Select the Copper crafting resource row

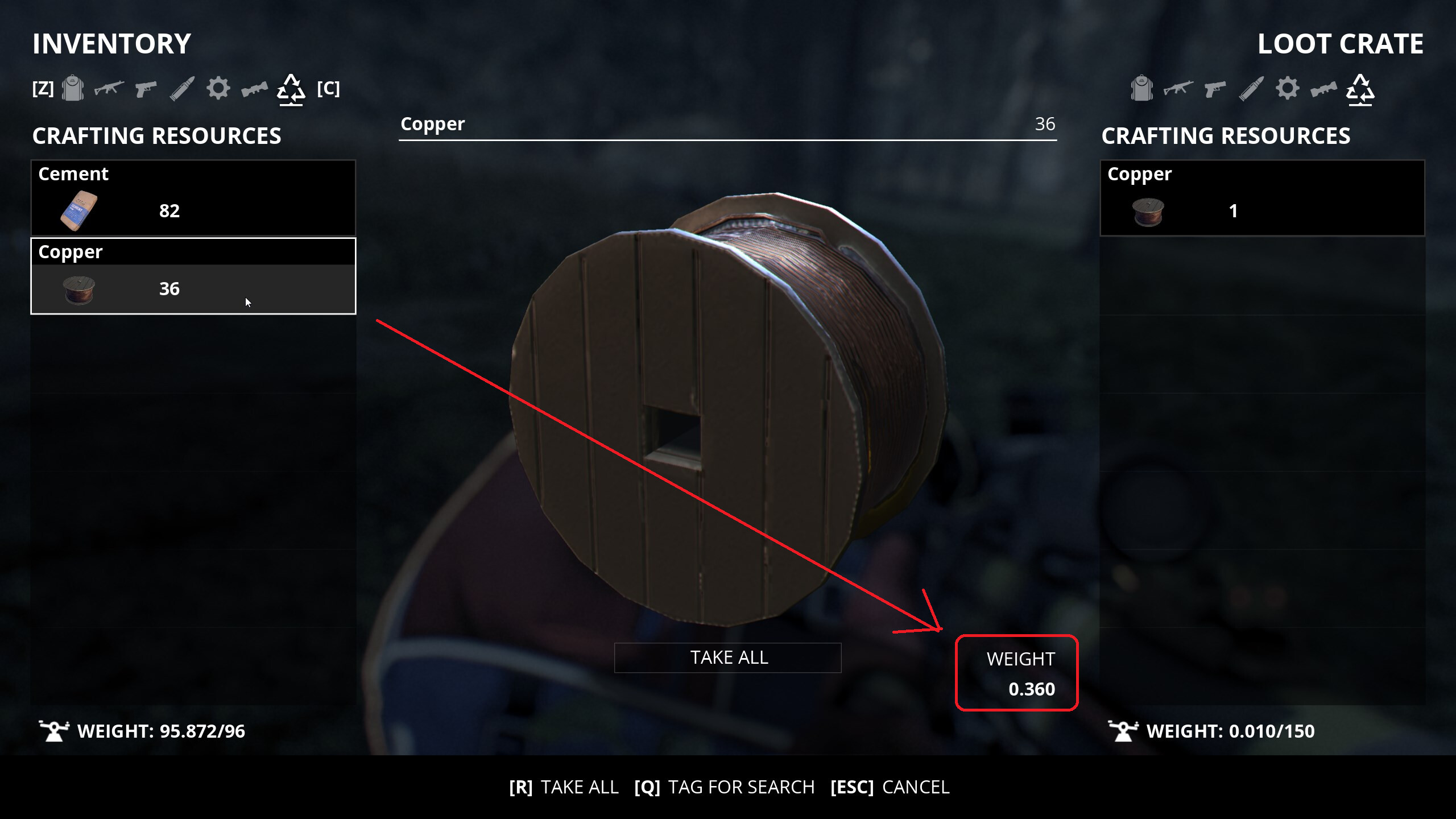point(193,275)
